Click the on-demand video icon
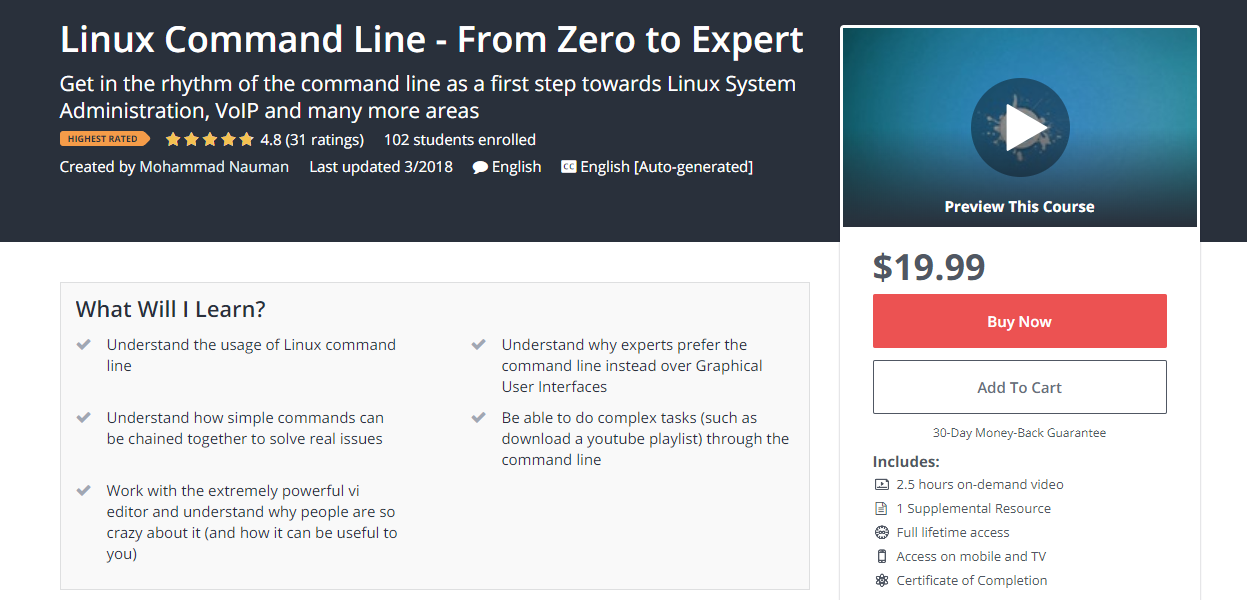Screen dimensions: 1247x600 (x=882, y=484)
